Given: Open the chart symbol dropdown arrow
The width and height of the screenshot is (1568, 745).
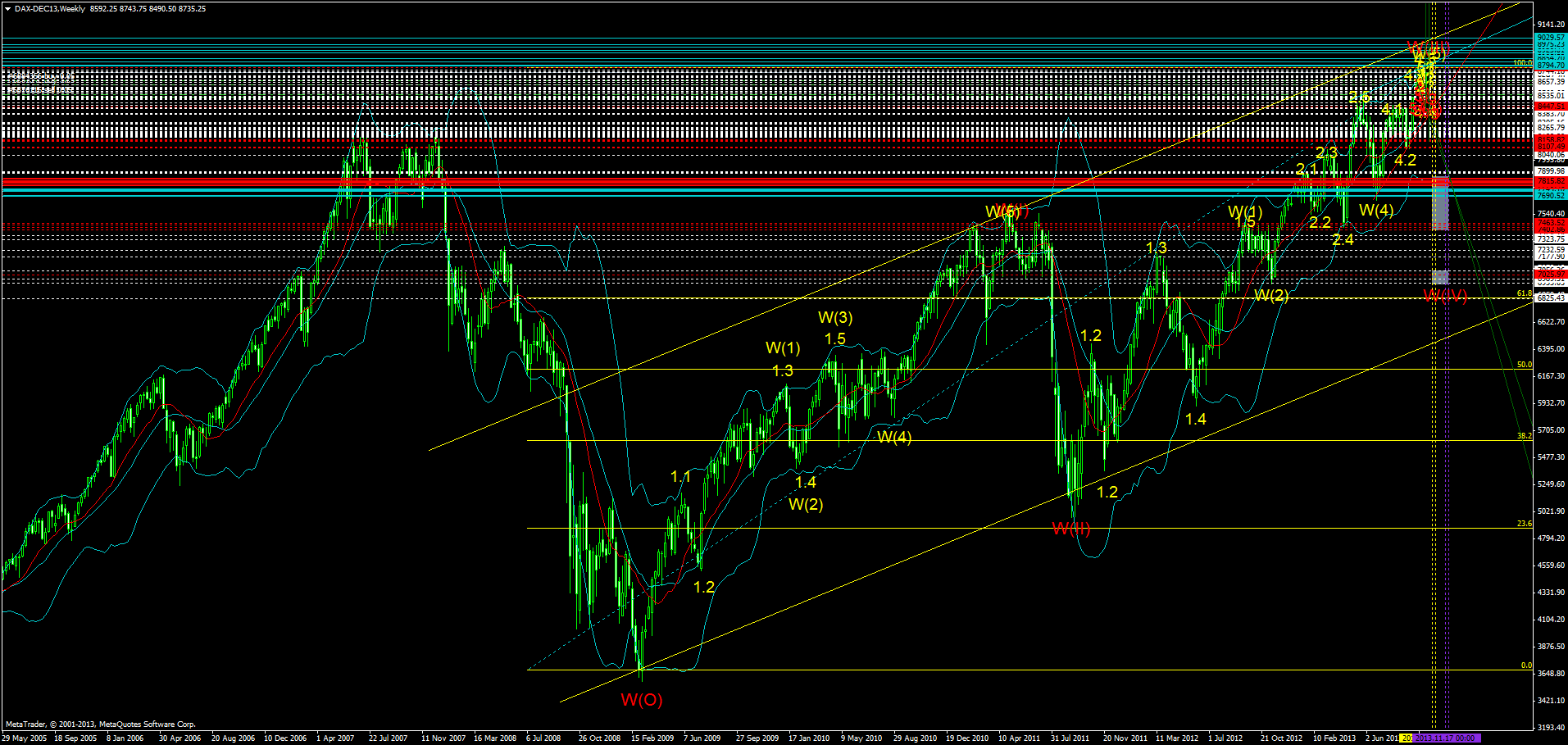Looking at the screenshot, I should click(x=8, y=7).
